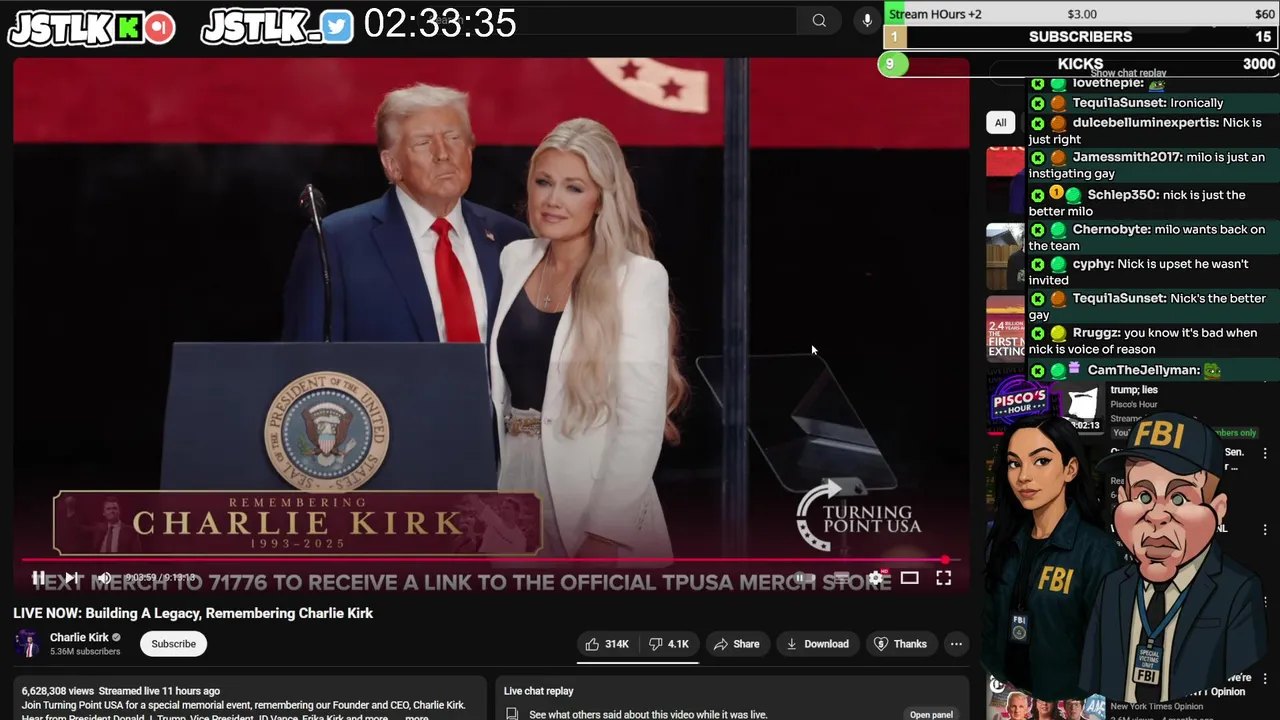The width and height of the screenshot is (1280, 720).
Task: Open the Charlie Kirk channel avatar
Action: click(x=27, y=644)
